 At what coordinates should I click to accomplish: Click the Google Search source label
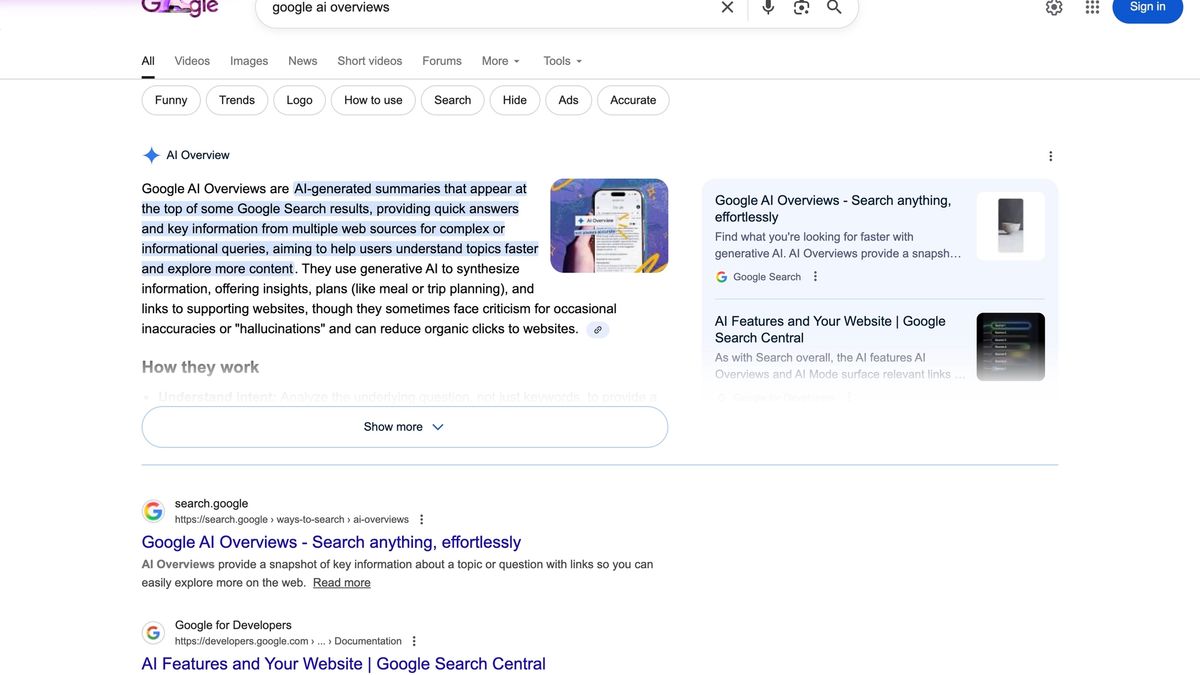[767, 277]
